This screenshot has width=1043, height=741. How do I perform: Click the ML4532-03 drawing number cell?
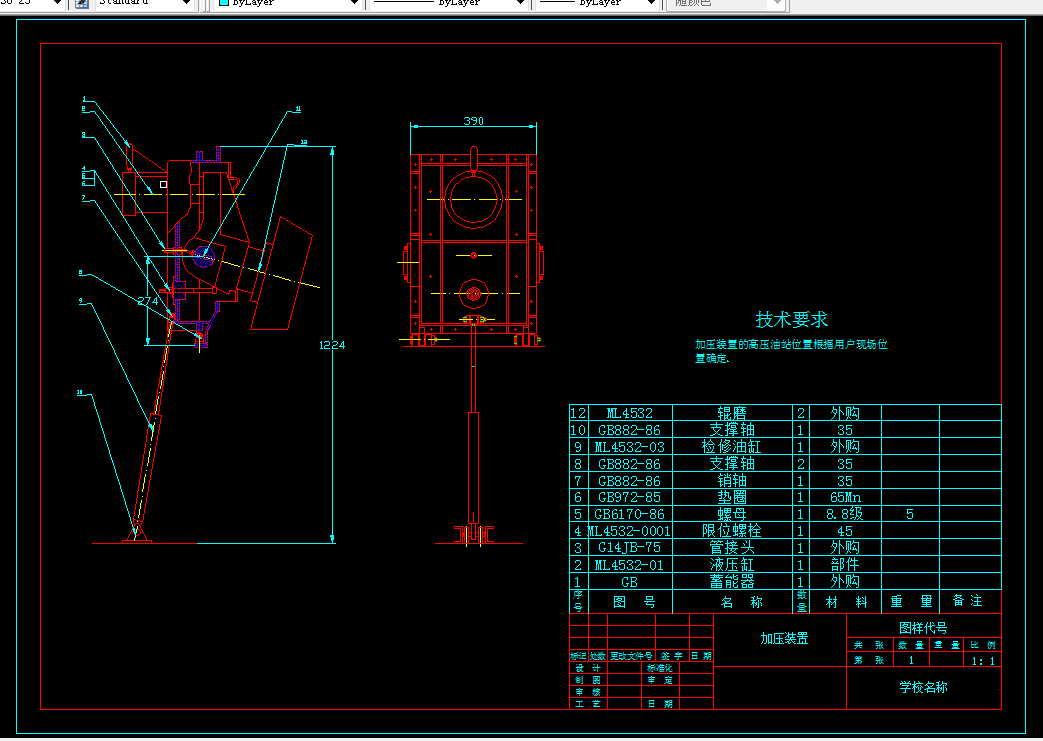629,446
